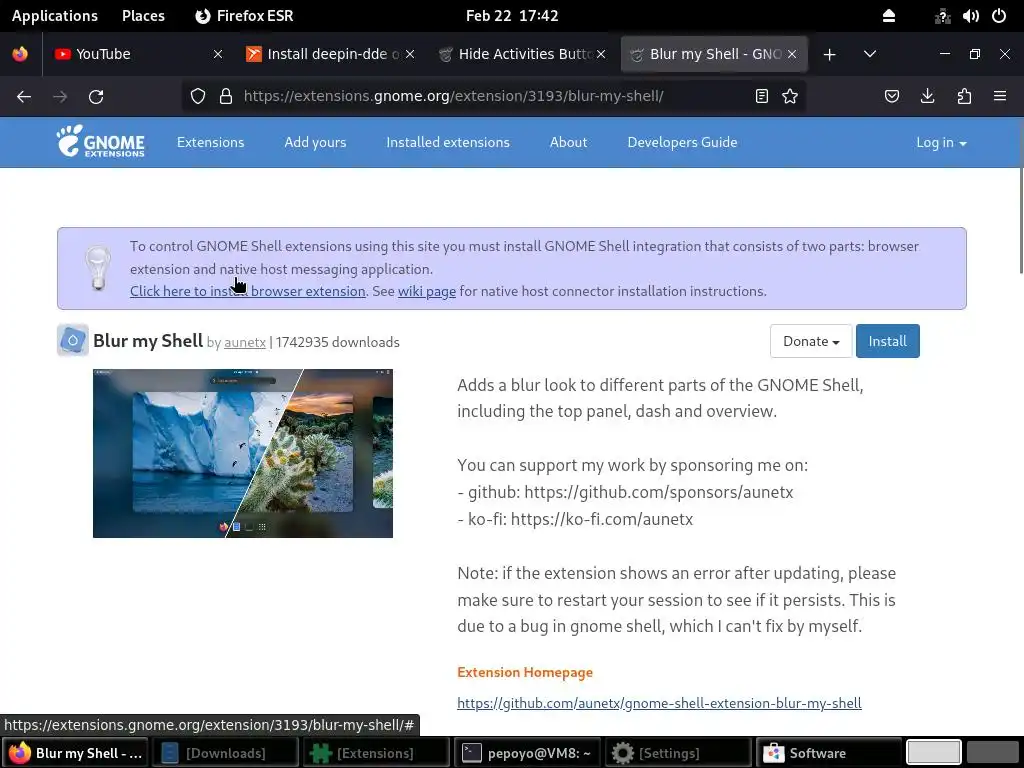Screen dimensions: 1024x768
Task: Open the clock showing Feb 22 17:42
Action: point(512,16)
